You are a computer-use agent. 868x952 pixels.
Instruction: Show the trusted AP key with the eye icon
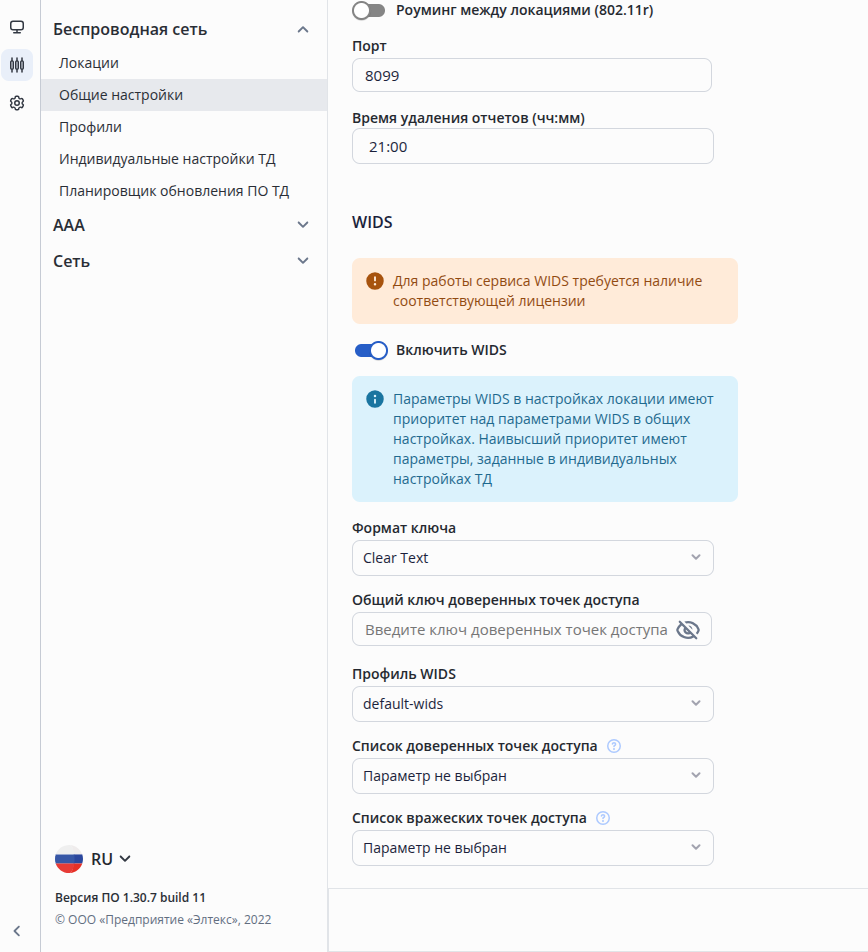pyautogui.click(x=688, y=630)
